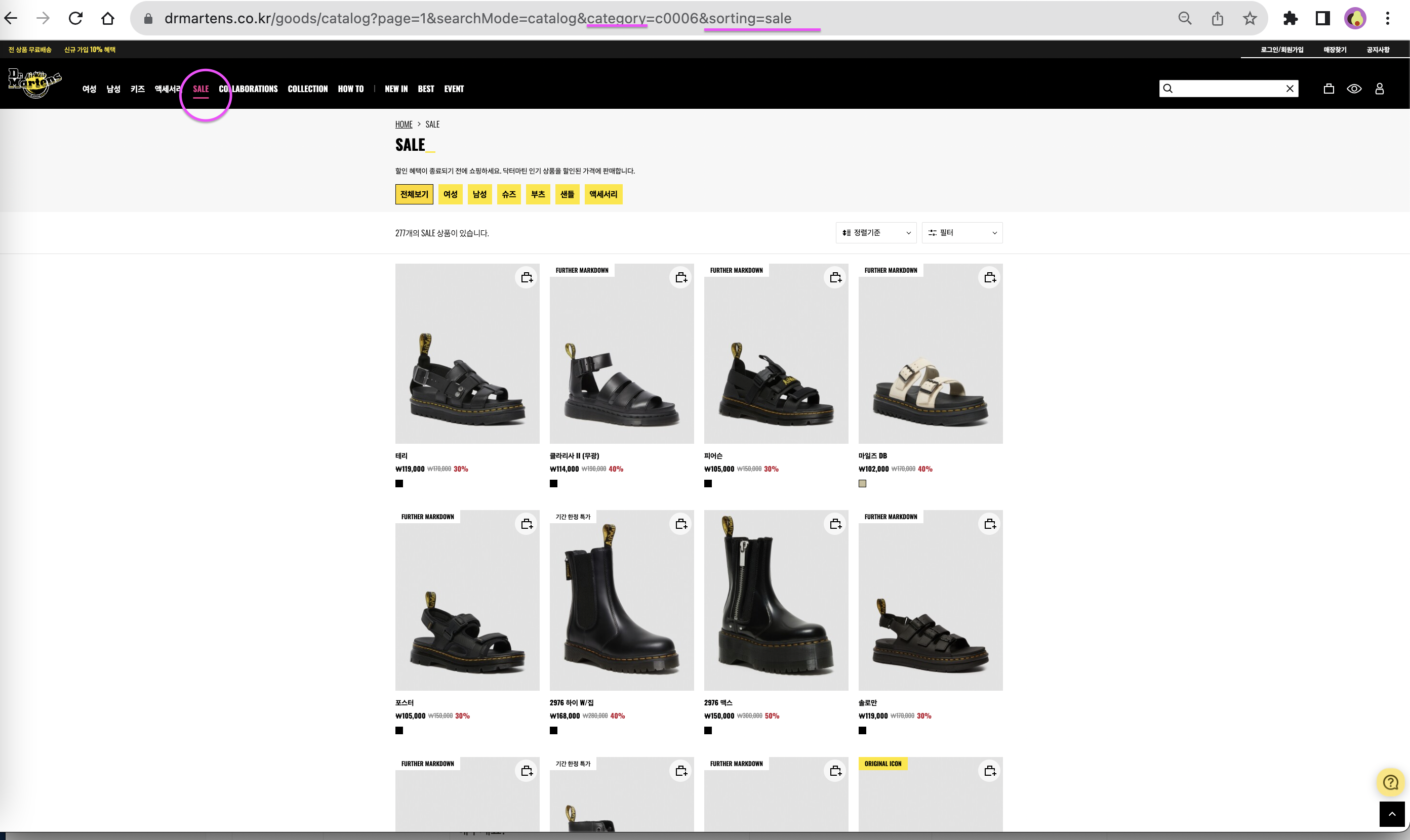1410x840 pixels.
Task: Click add-to-bag icon on 2976 맥스 boot
Action: [x=835, y=524]
